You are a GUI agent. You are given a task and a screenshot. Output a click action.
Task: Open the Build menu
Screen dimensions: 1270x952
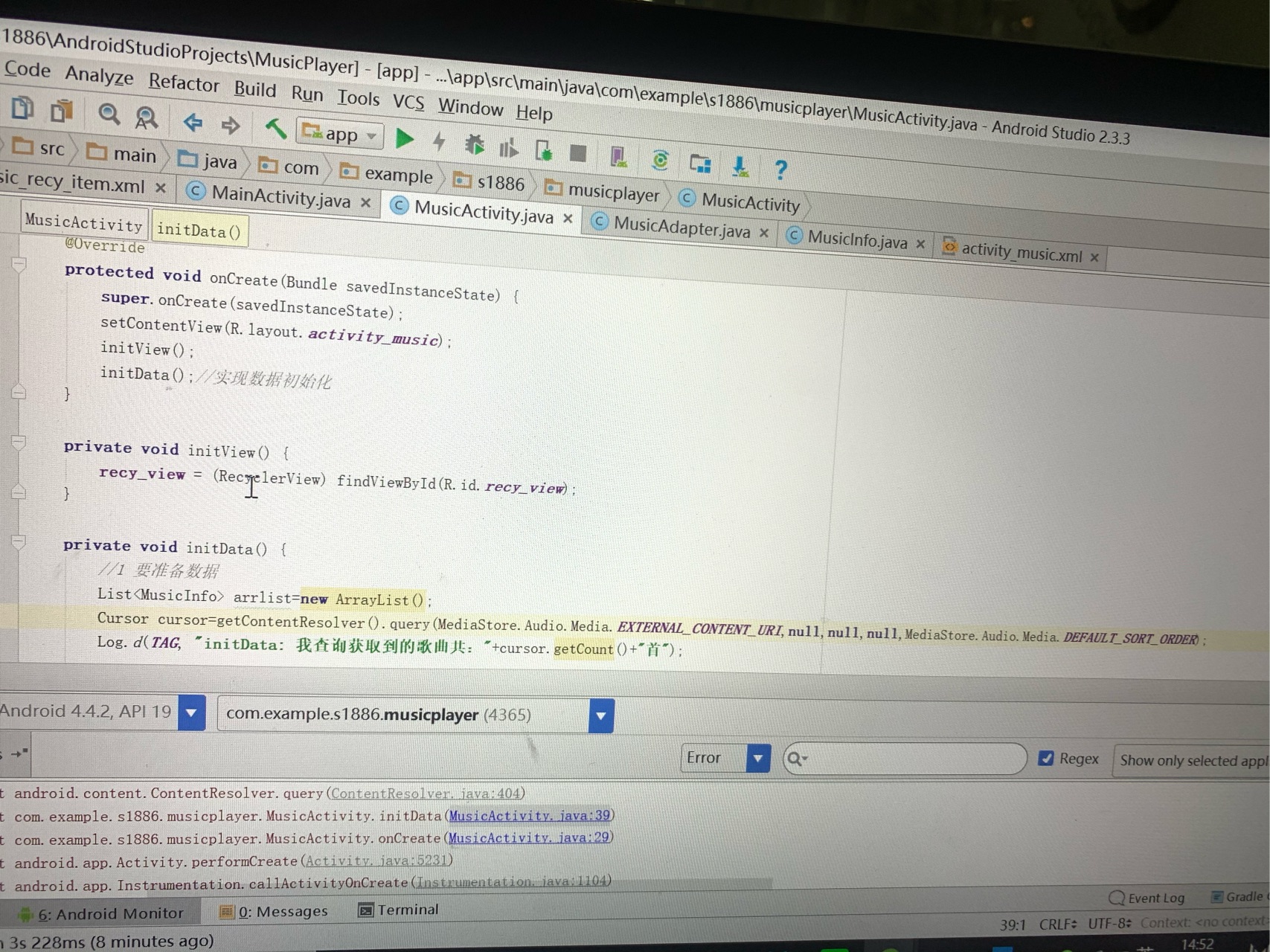(x=255, y=89)
